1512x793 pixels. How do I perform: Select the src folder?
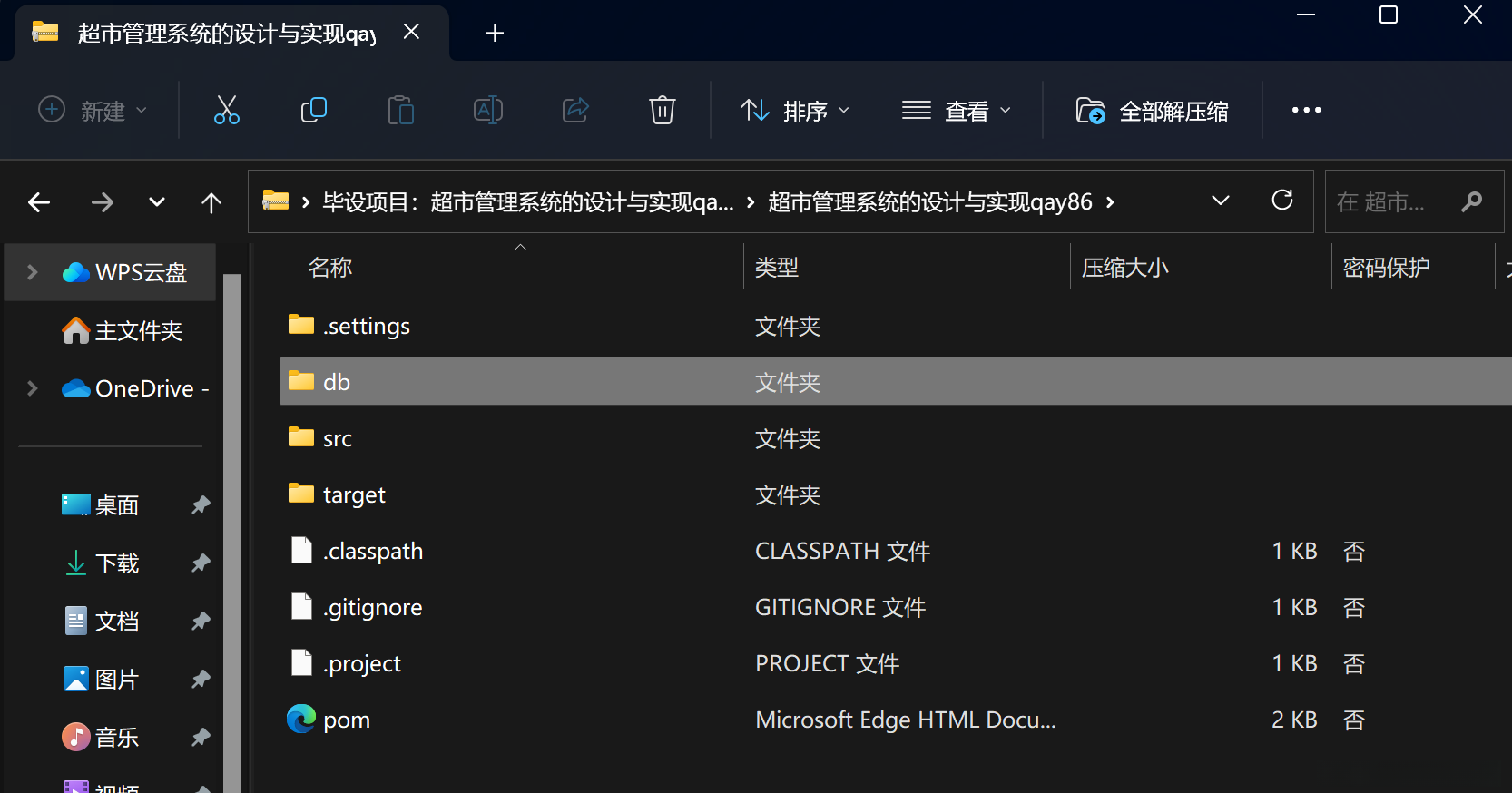338,439
